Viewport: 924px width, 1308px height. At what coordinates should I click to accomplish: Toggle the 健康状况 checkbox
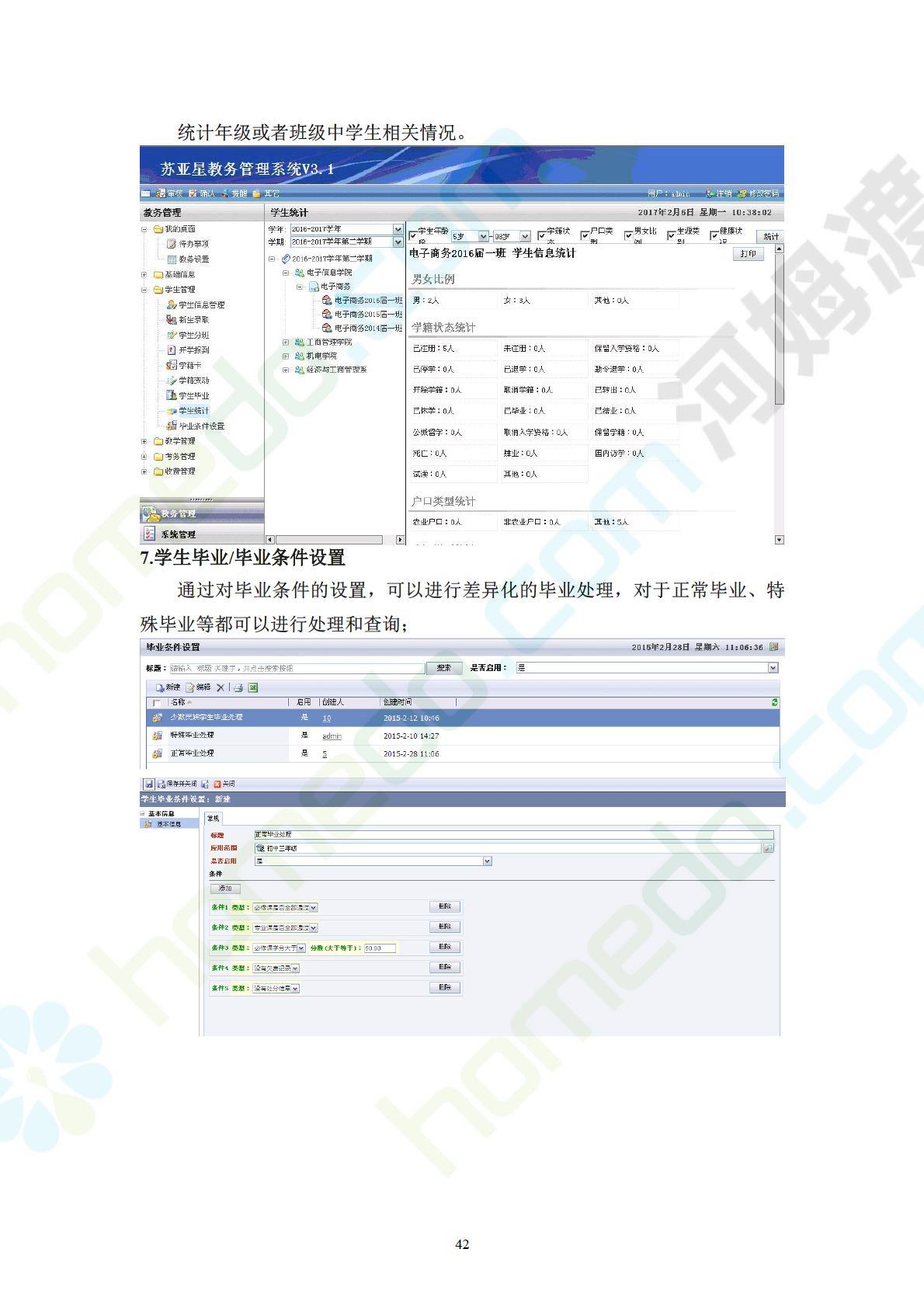coord(714,236)
